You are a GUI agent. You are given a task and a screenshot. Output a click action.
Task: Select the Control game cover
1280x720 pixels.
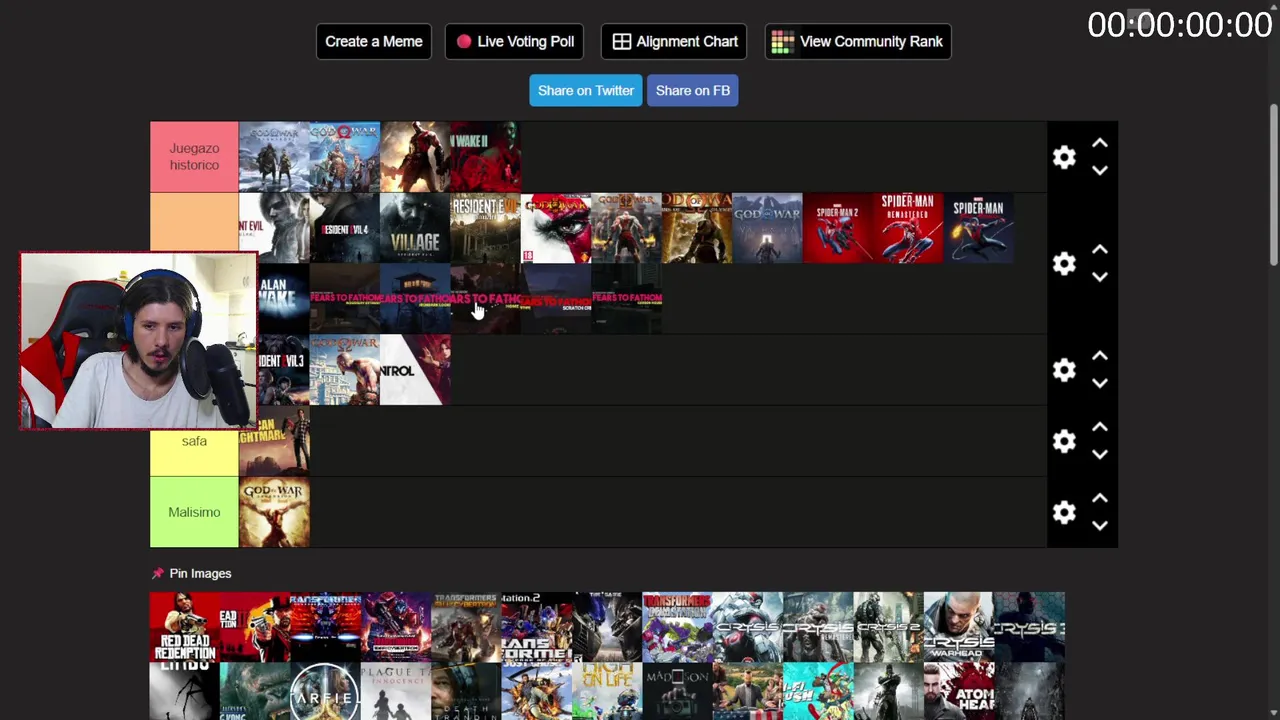coord(415,370)
